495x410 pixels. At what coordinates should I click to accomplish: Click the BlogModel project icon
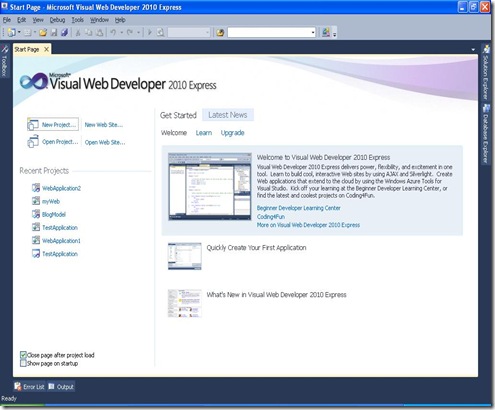(36, 214)
